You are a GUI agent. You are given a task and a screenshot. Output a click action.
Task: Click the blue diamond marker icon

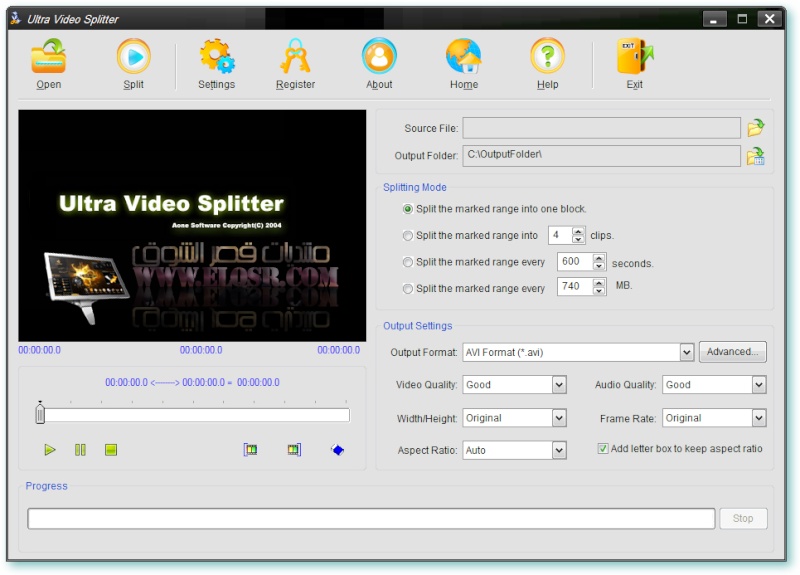[x=337, y=449]
